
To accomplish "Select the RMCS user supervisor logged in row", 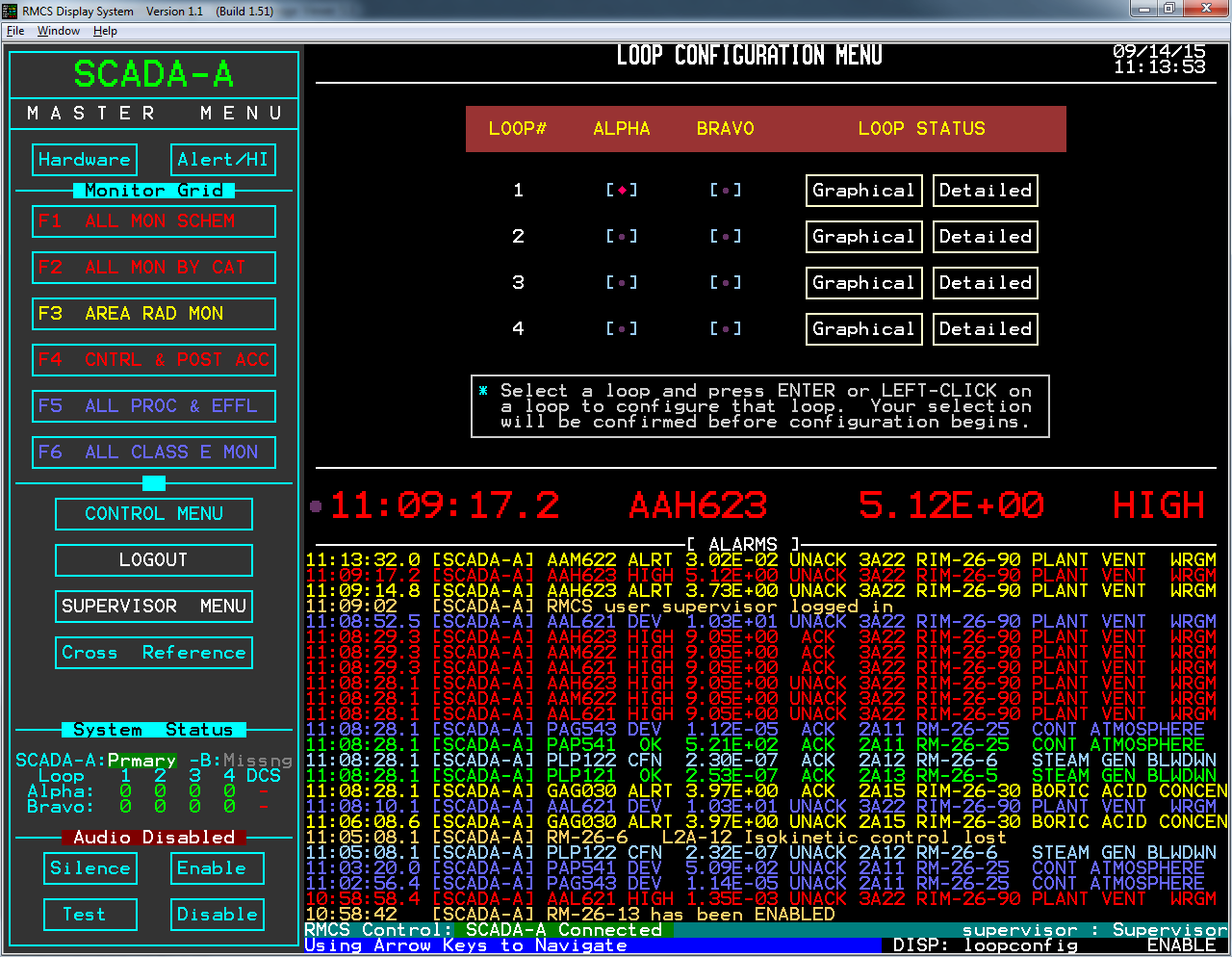I will (600, 607).
